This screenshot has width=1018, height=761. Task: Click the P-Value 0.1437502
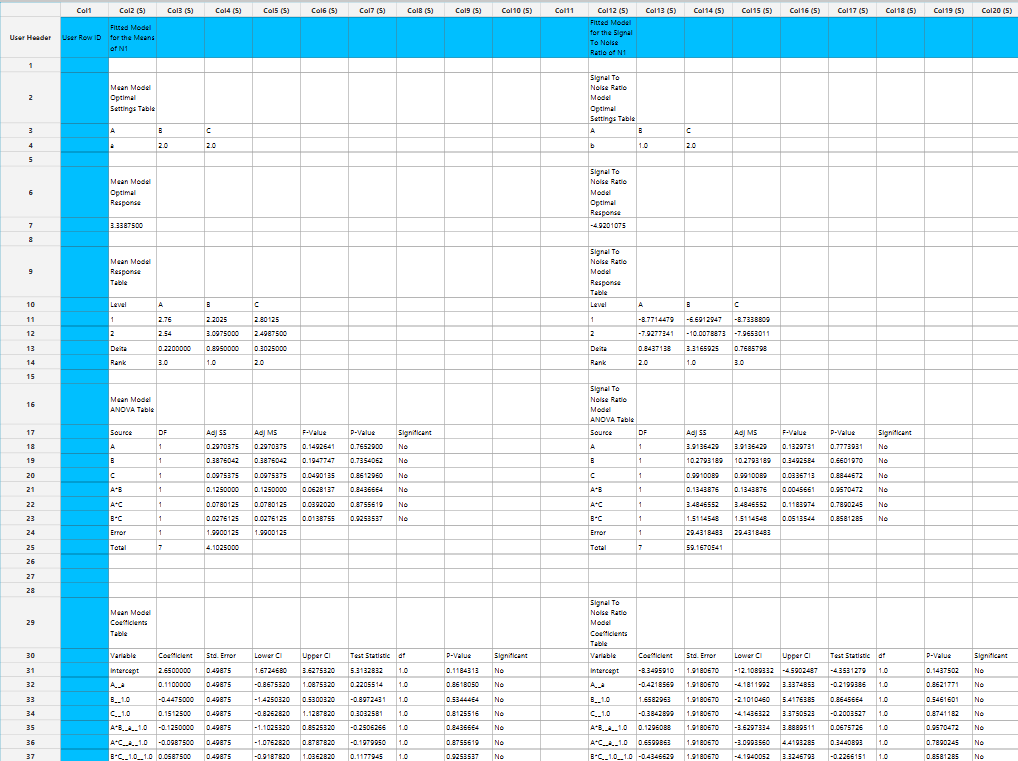[949, 671]
